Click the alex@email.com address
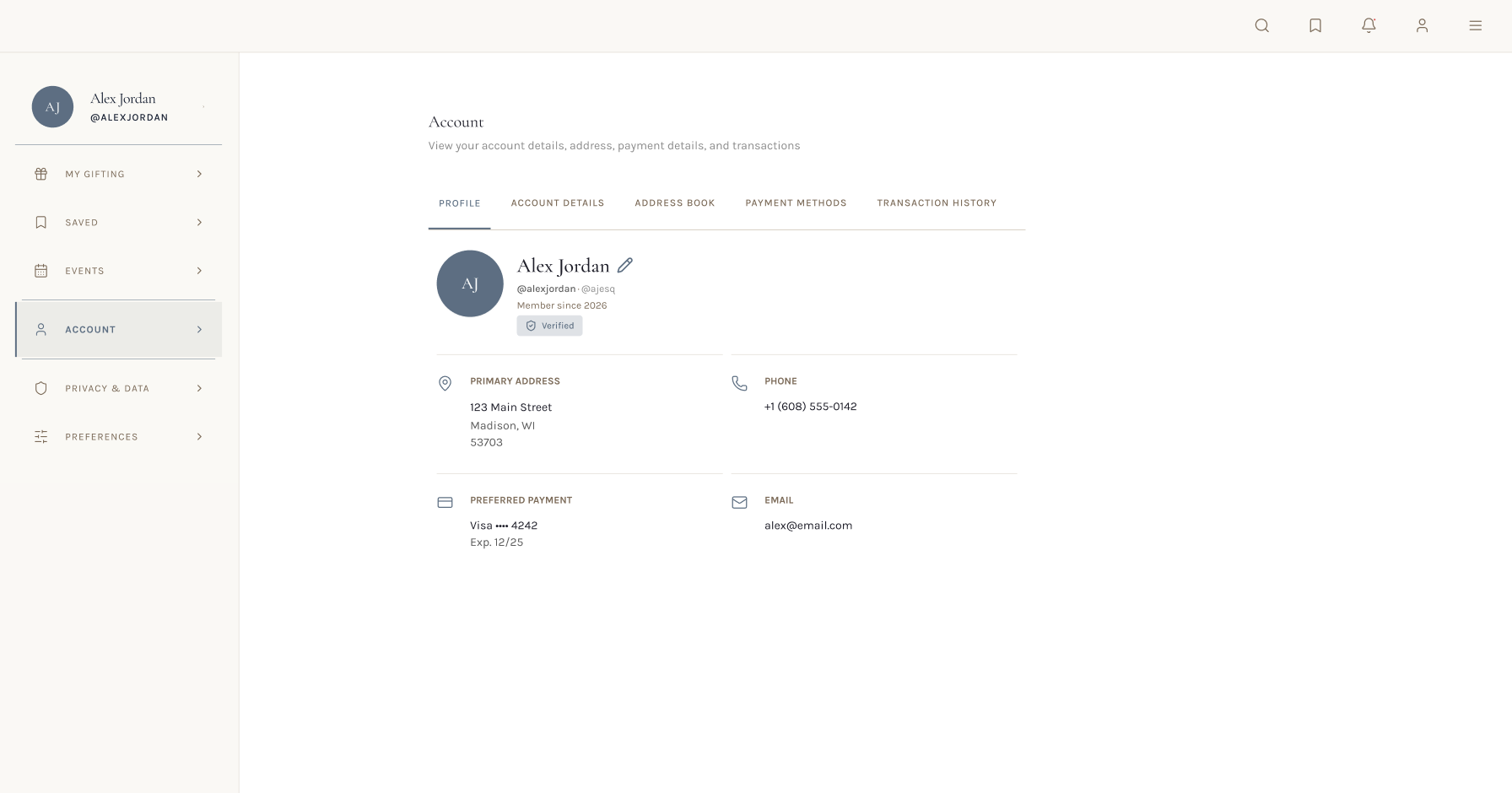 [808, 526]
